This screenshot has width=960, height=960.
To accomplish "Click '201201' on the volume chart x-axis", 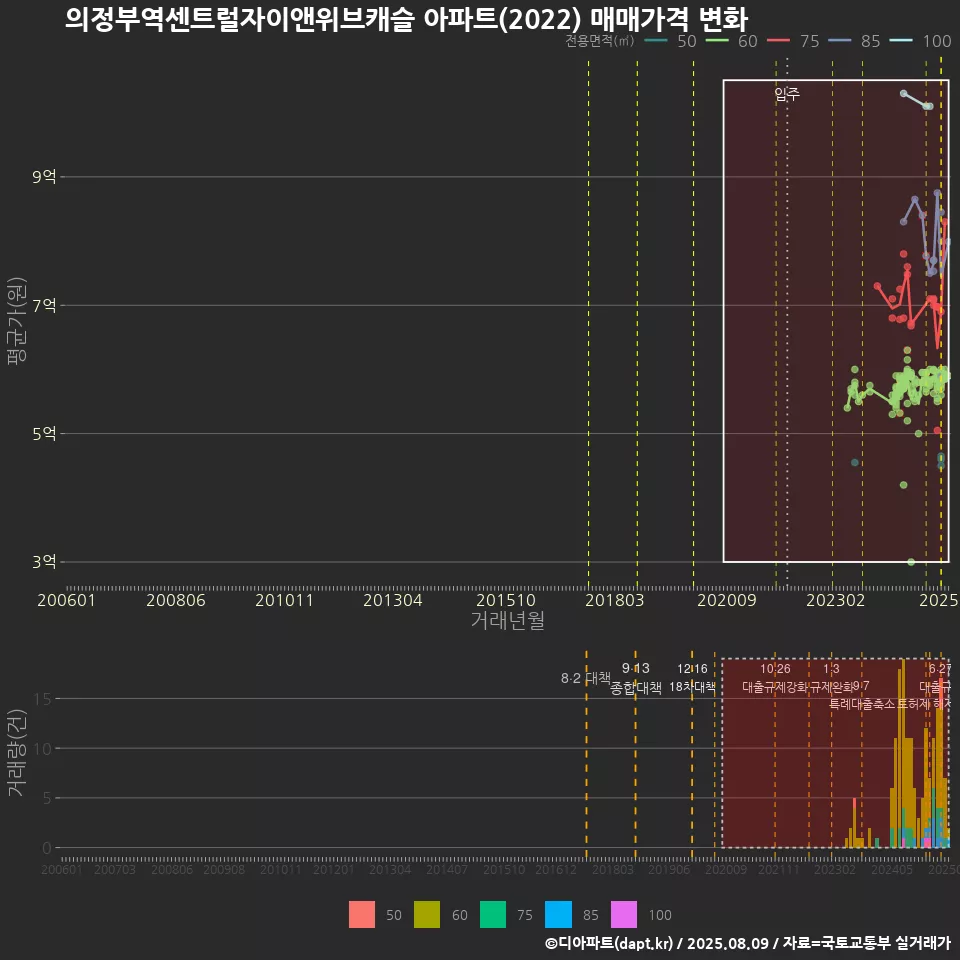I will coord(334,869).
